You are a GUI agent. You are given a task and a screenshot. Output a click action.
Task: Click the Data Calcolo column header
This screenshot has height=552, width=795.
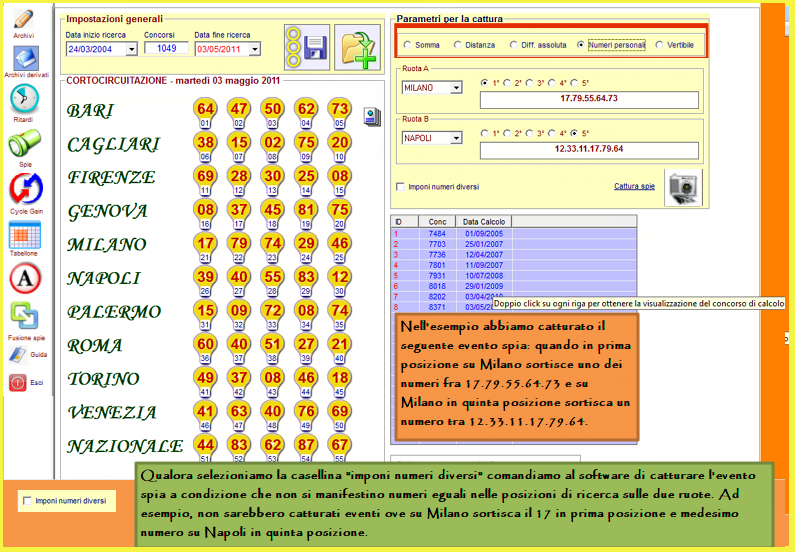point(484,222)
